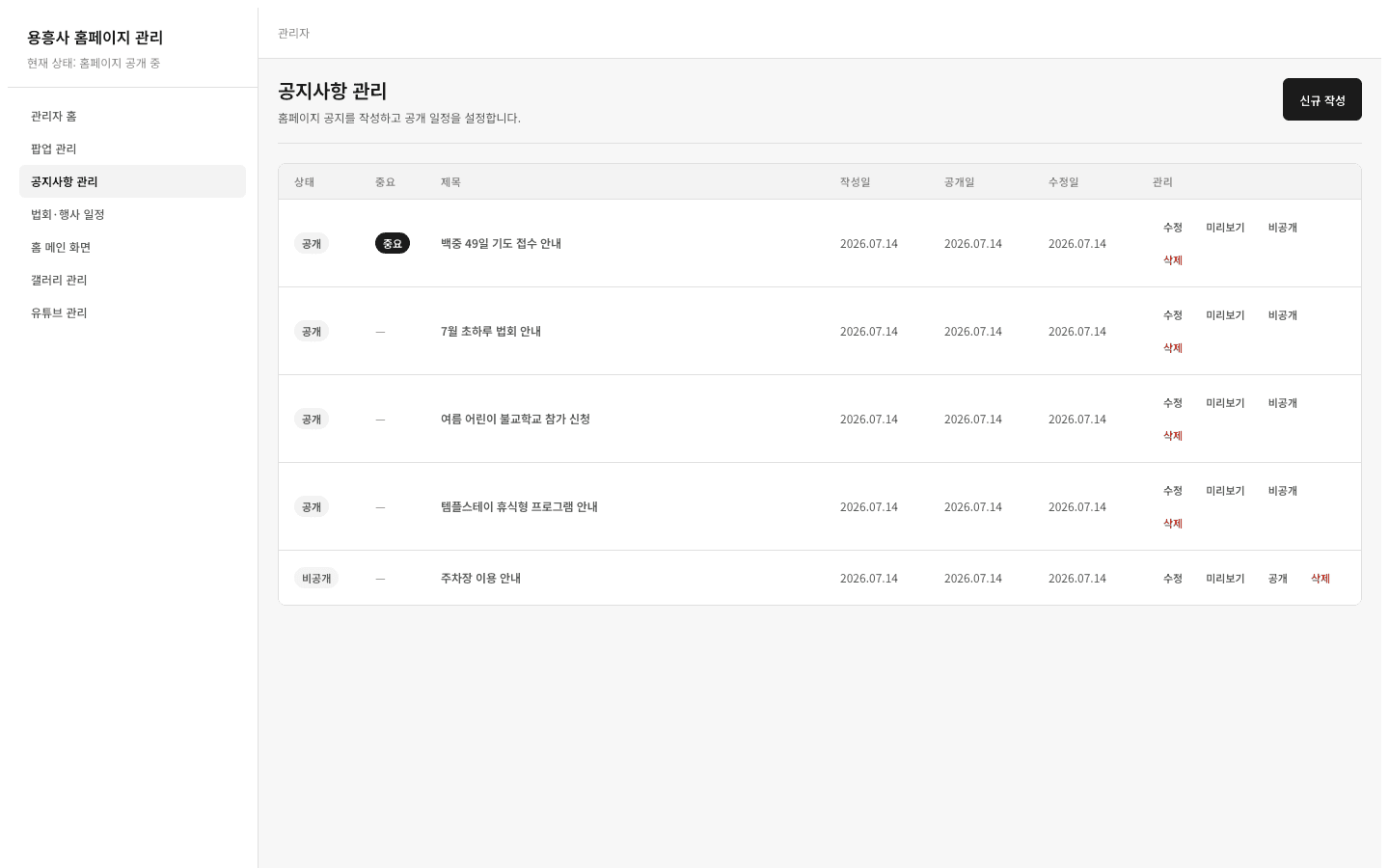Open 홈 메인 화면 settings
Screen dimensions: 1389x868
coord(132,247)
